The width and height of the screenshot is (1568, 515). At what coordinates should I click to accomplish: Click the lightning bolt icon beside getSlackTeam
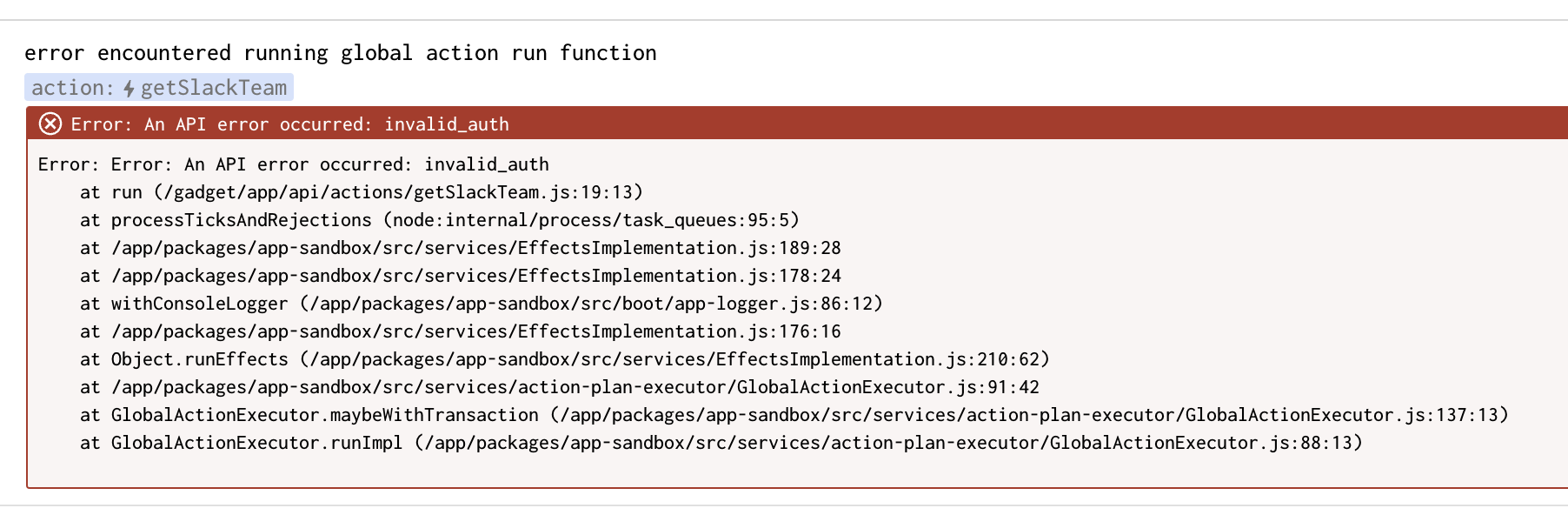coord(129,88)
